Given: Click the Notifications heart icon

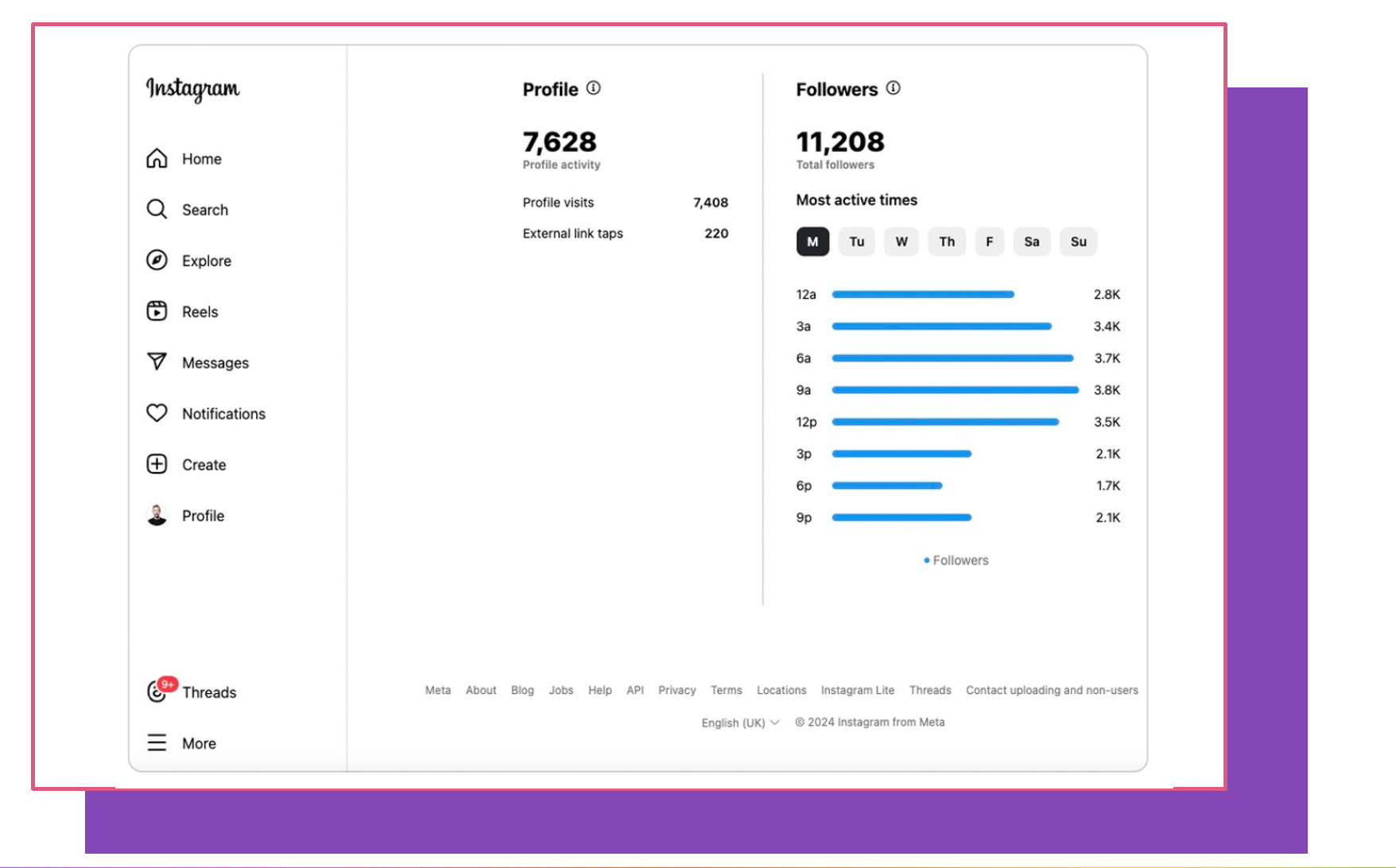Looking at the screenshot, I should (x=157, y=413).
